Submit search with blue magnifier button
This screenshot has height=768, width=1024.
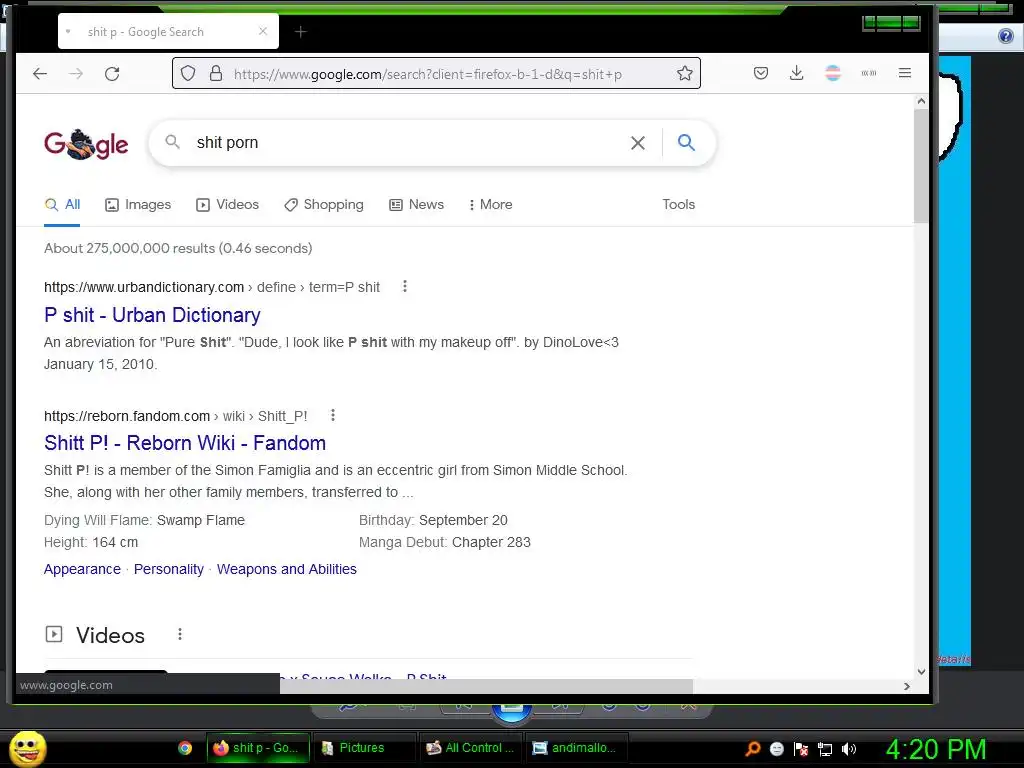point(686,142)
